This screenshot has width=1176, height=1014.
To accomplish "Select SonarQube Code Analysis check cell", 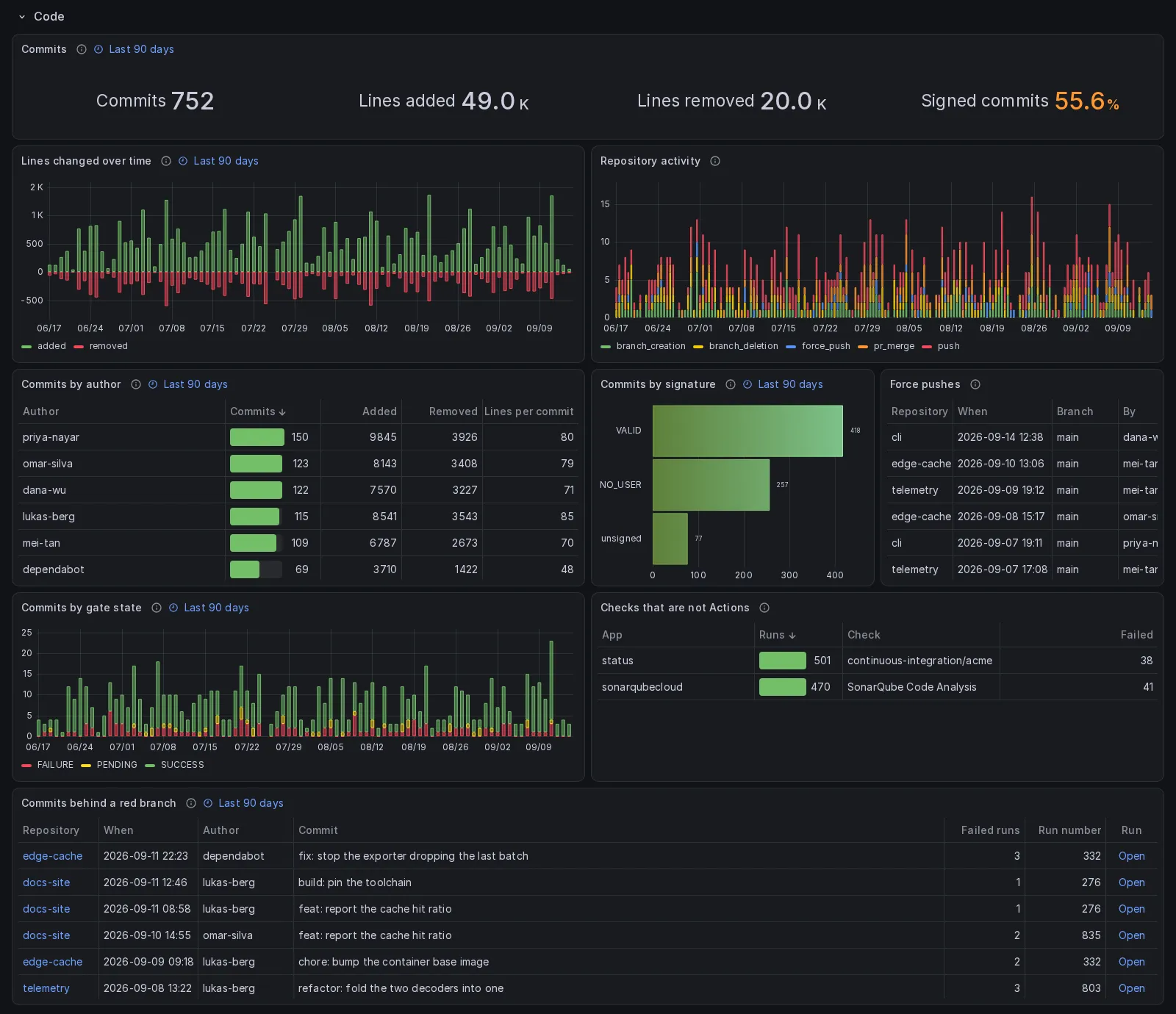I will (921, 687).
